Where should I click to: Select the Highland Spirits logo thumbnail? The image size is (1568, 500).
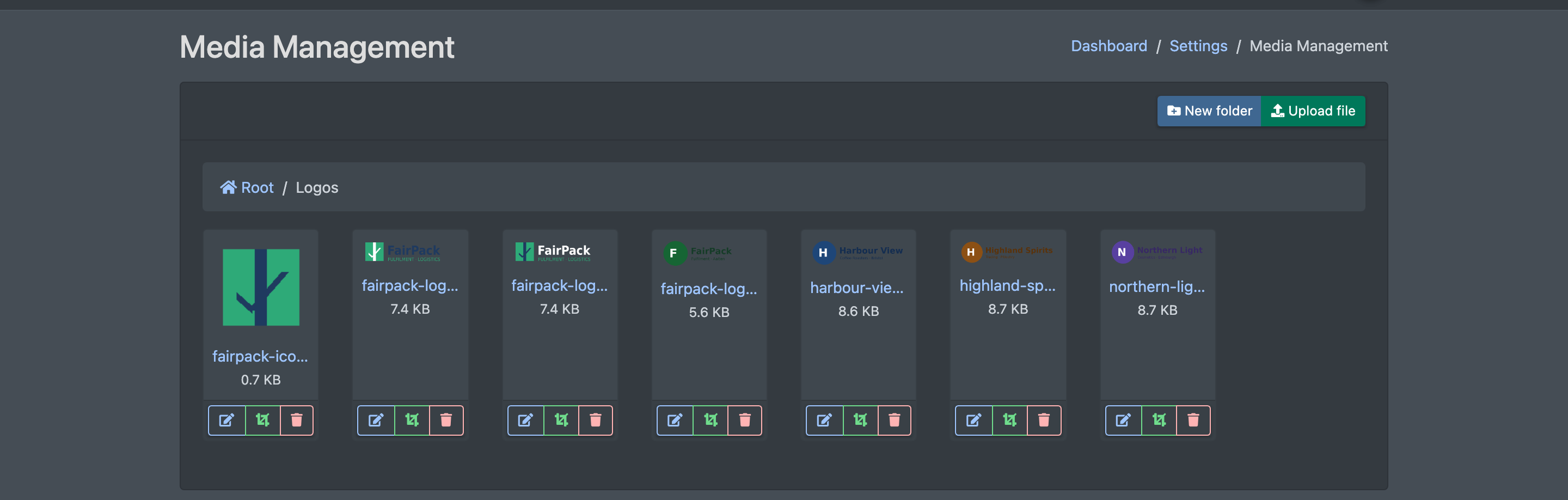tap(1007, 252)
